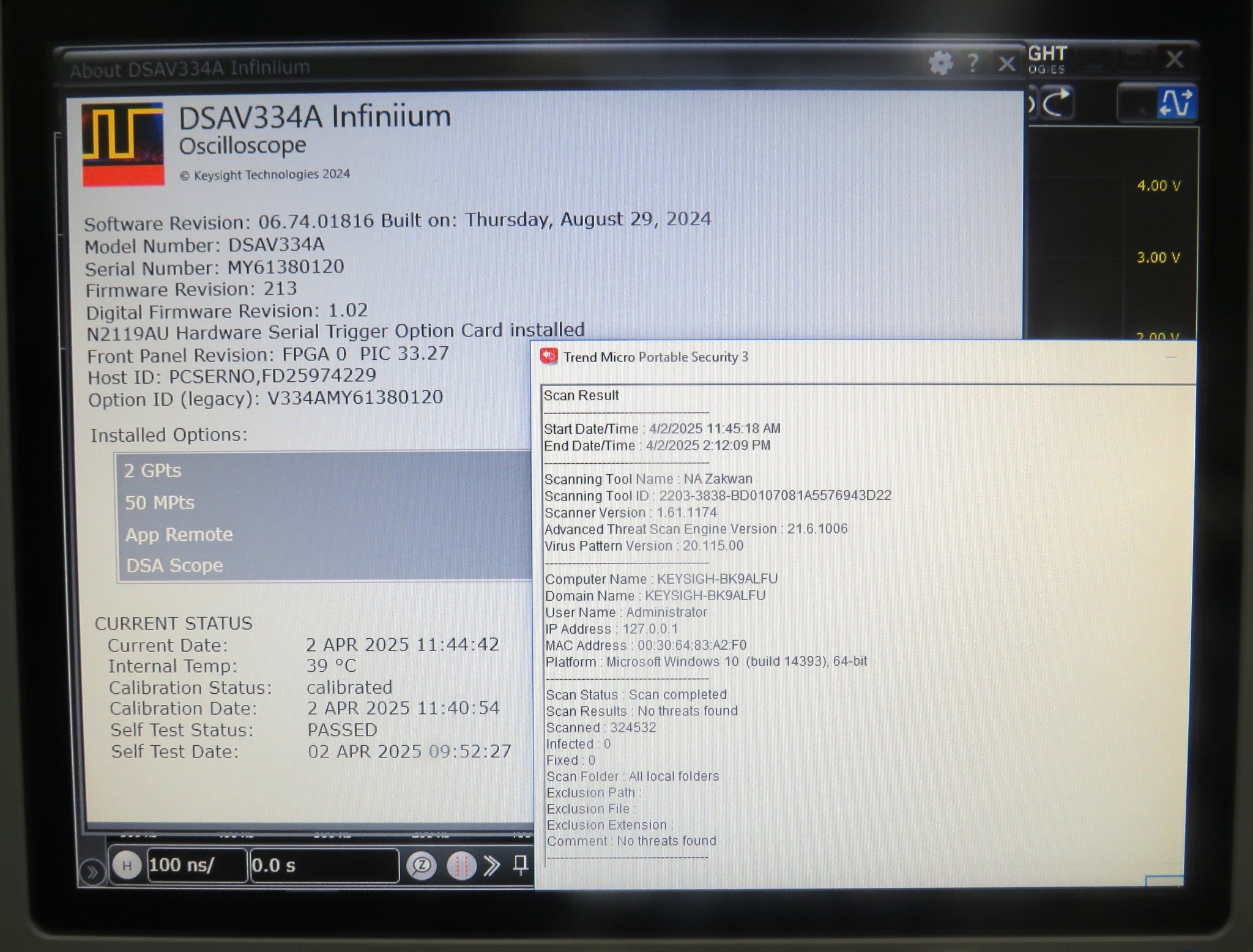This screenshot has width=1253, height=952.
Task: Click the 3.00 V scale label
Action: pos(1159,258)
